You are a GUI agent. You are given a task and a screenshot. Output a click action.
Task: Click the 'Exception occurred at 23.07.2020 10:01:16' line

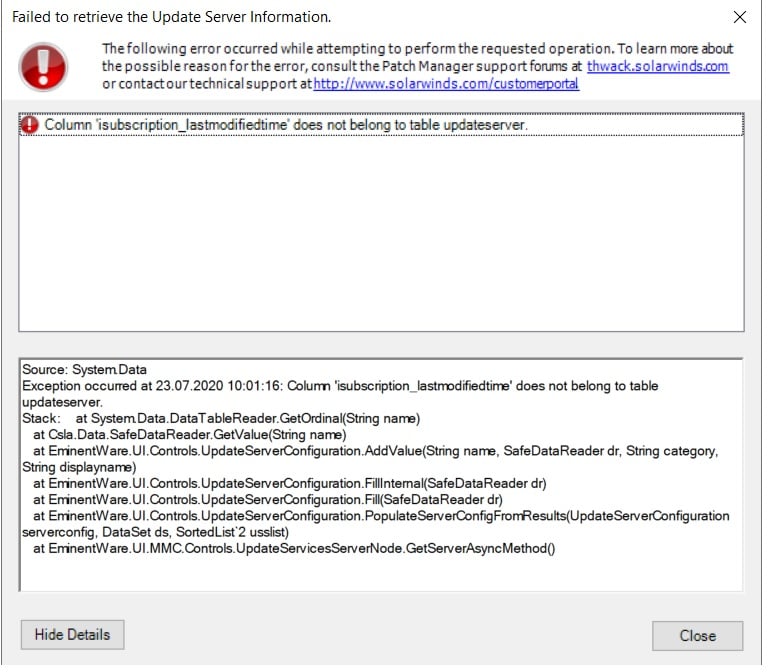point(340,394)
